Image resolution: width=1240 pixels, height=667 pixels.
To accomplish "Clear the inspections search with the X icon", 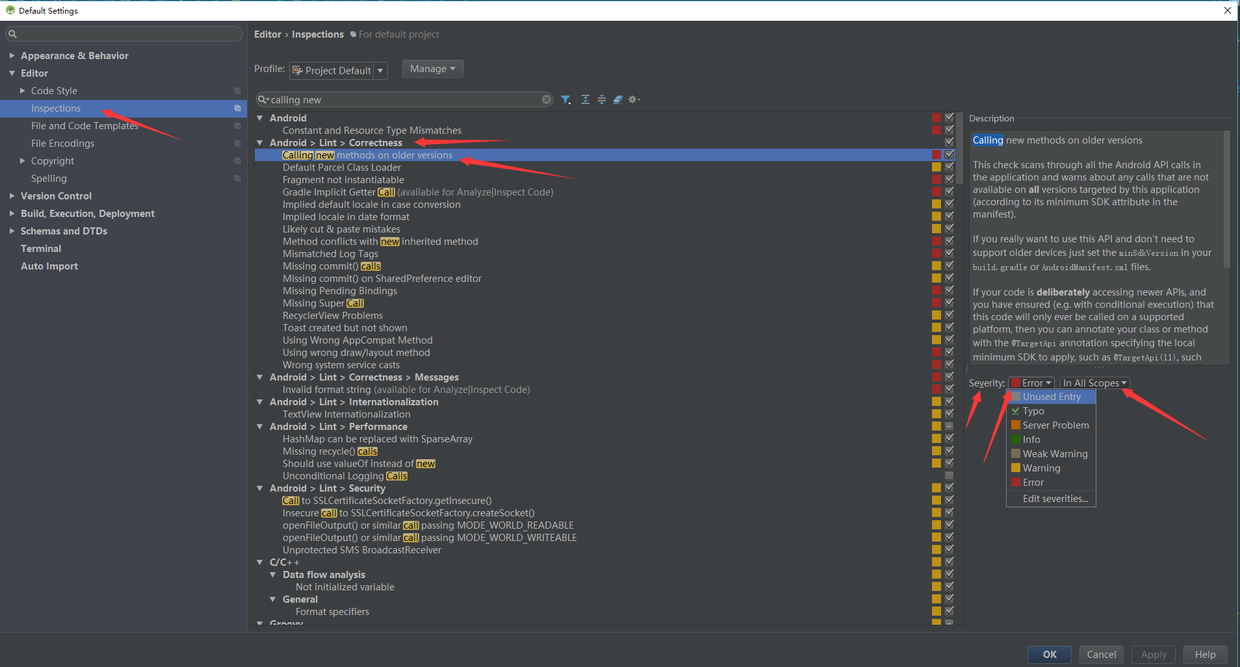I will coord(547,100).
